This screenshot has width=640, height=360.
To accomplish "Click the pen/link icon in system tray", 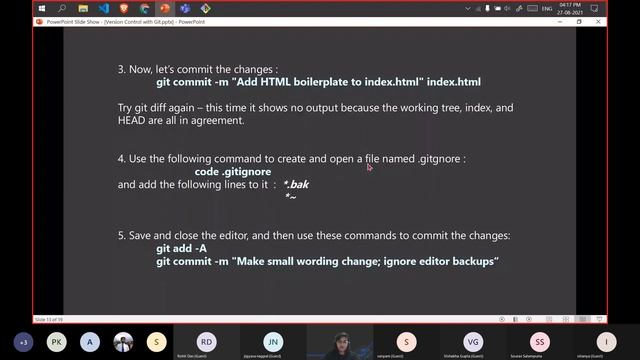I will click(519, 8).
